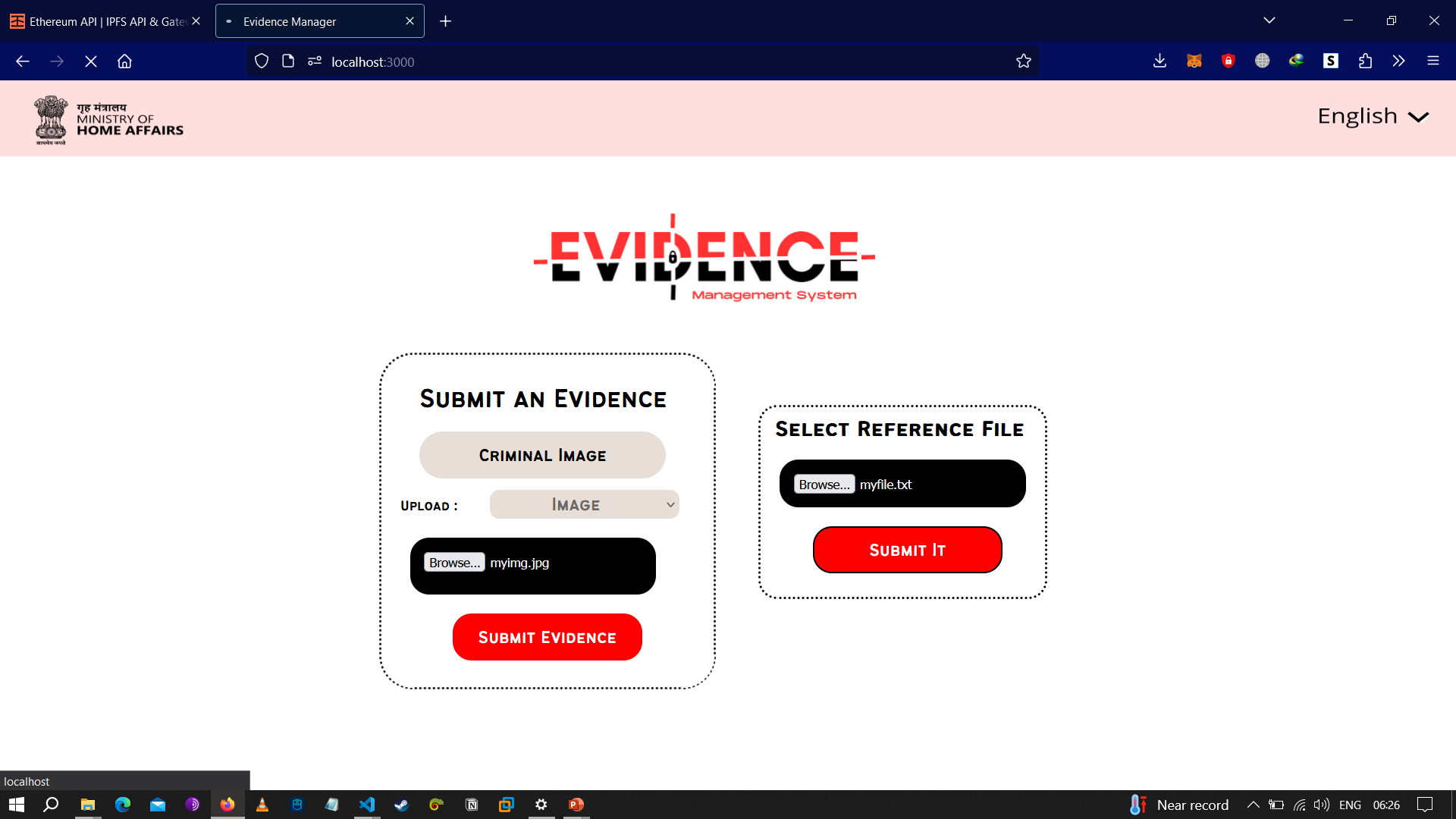The height and width of the screenshot is (819, 1456).
Task: Click the MetaMask fox extension icon
Action: click(x=1194, y=61)
